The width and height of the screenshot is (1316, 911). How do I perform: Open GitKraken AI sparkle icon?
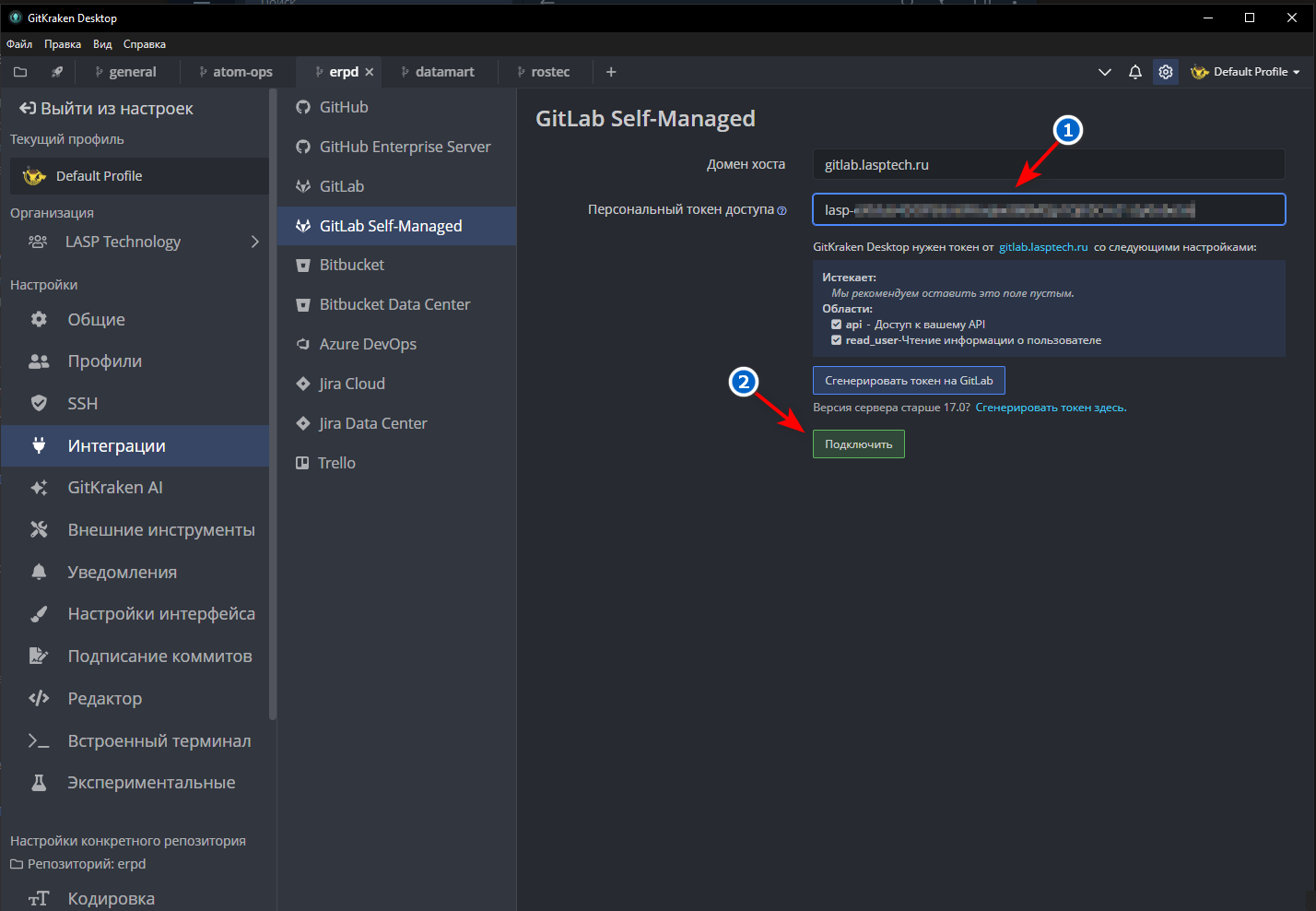(39, 488)
